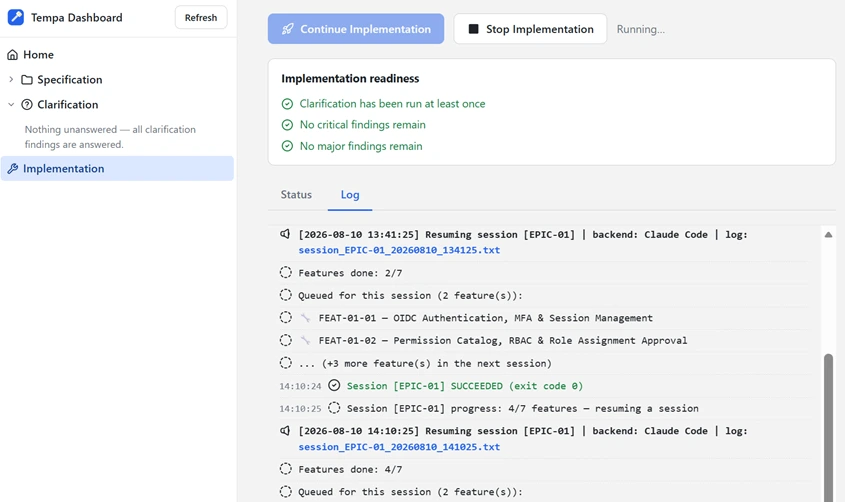
Task: Click megaphone icon on 14:10:25 log entry
Action: 285,430
